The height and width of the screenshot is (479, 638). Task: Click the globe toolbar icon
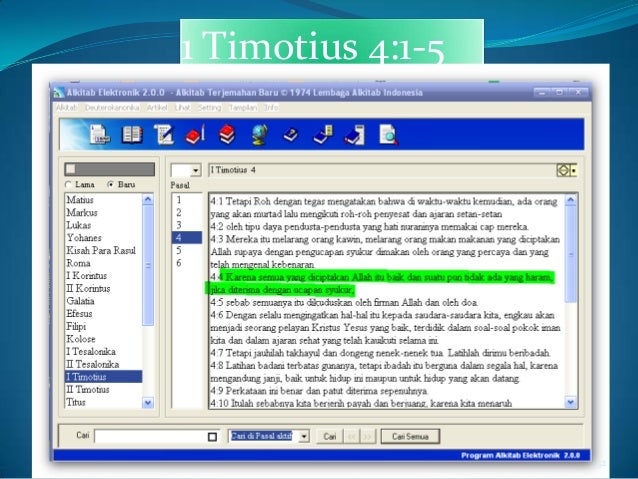pyautogui.click(x=259, y=135)
